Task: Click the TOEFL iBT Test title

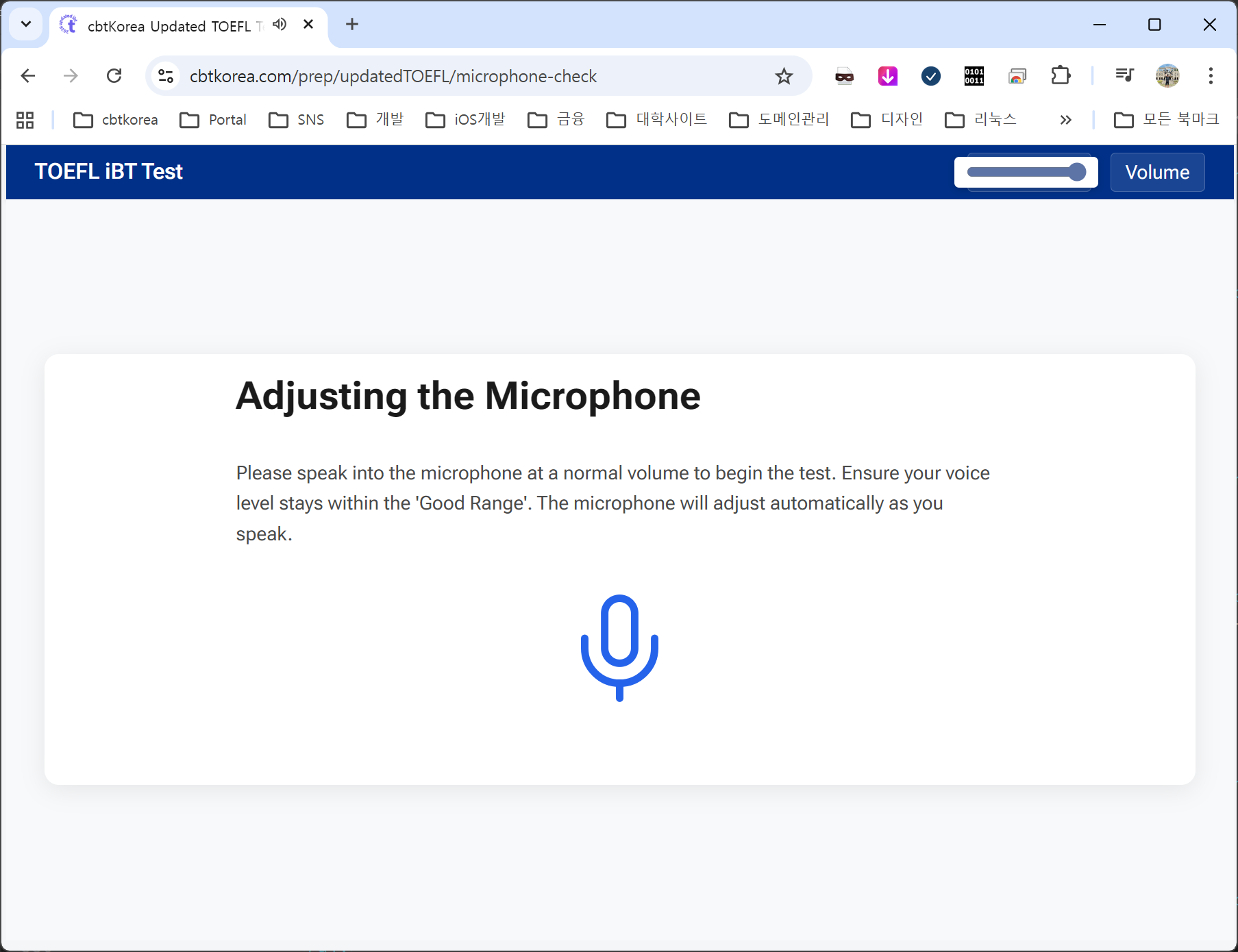Action: coord(109,171)
